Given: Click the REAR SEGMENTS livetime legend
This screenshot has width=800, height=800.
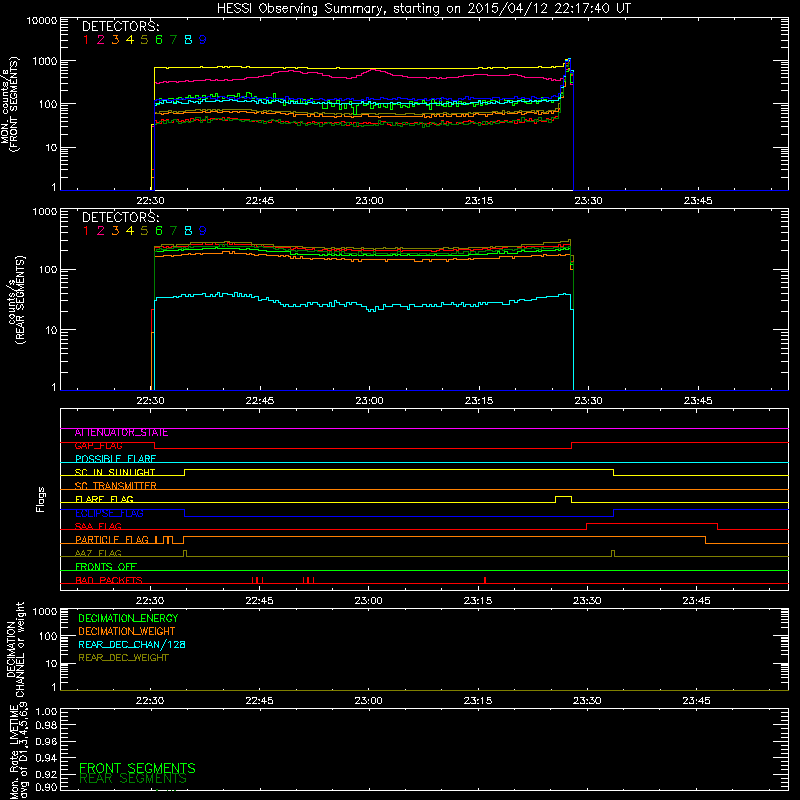Looking at the screenshot, I should [x=133, y=779].
